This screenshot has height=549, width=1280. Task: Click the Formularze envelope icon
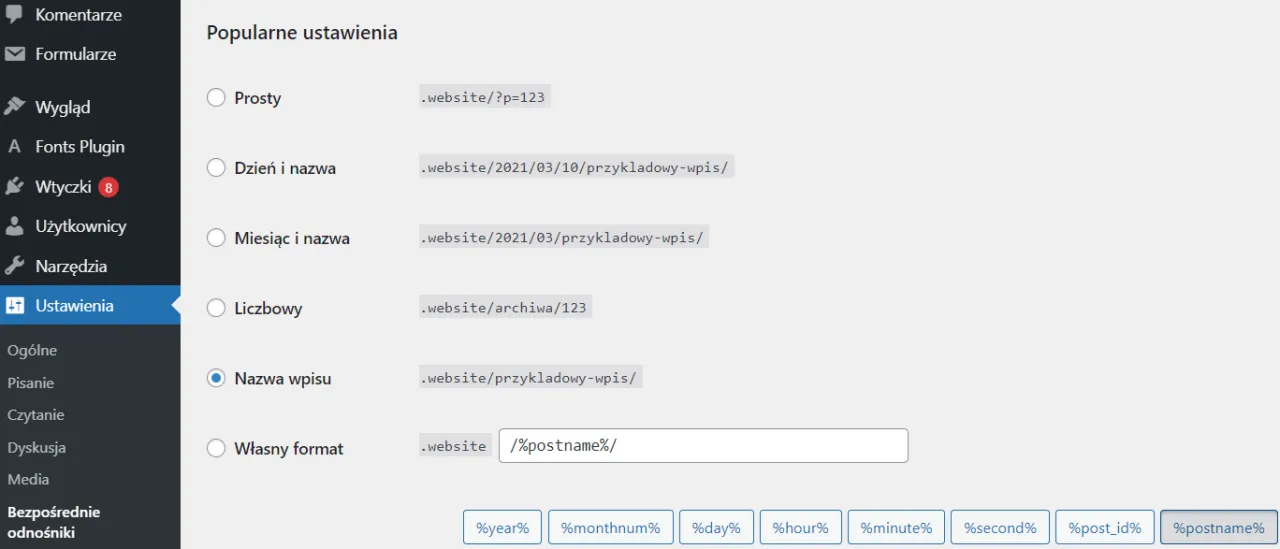(x=14, y=54)
